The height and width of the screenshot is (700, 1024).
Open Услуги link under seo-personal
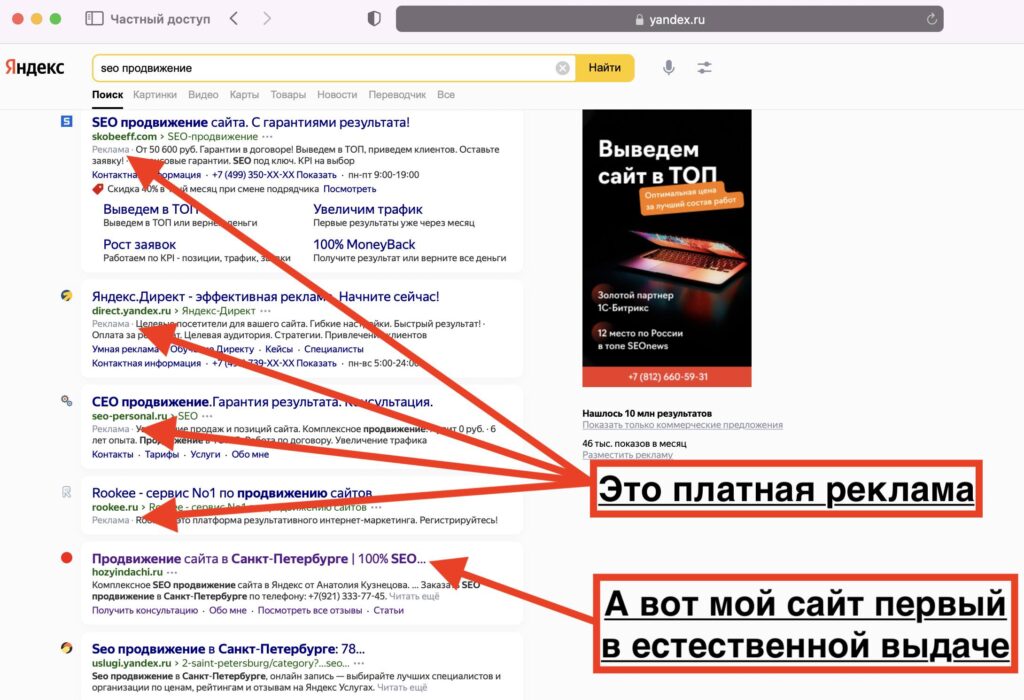click(x=205, y=454)
